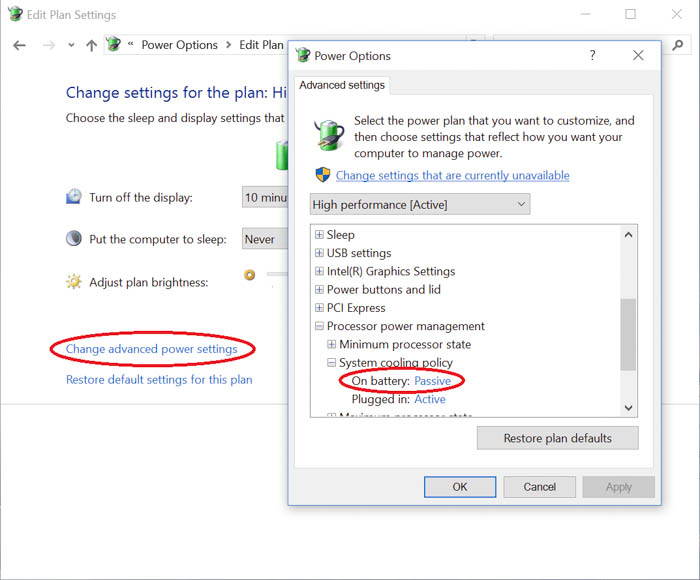Screen dimensions: 700x580
Task: Open the Turn off the display dropdown
Action: point(265,197)
